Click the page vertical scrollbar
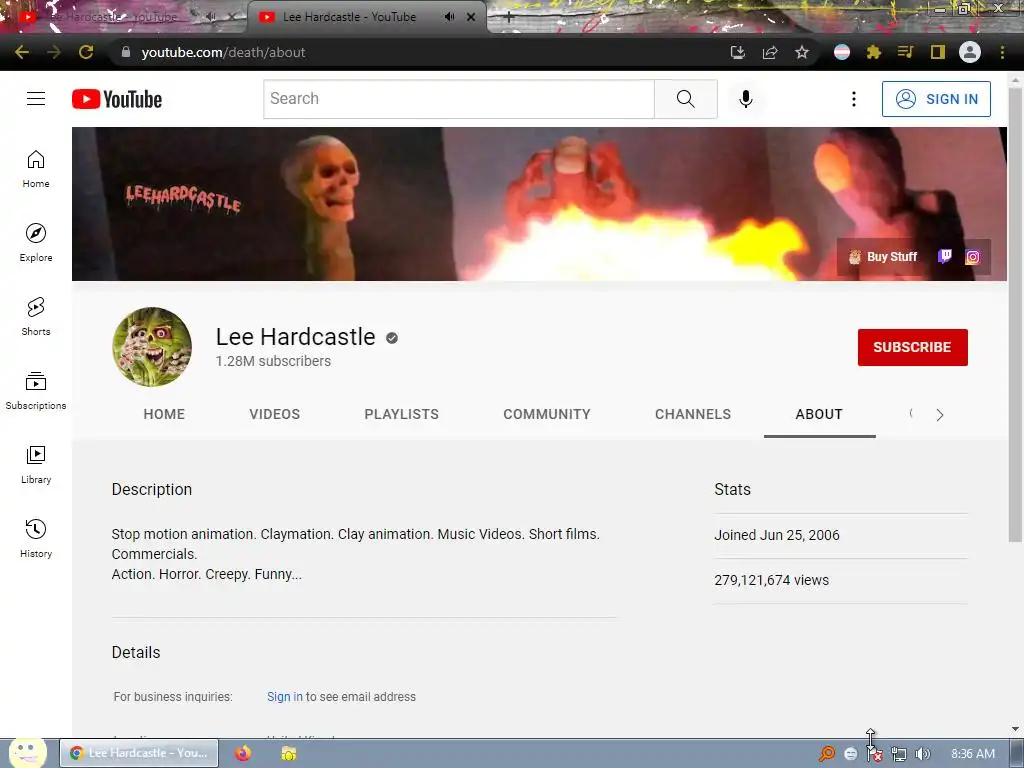 pyautogui.click(x=1015, y=313)
